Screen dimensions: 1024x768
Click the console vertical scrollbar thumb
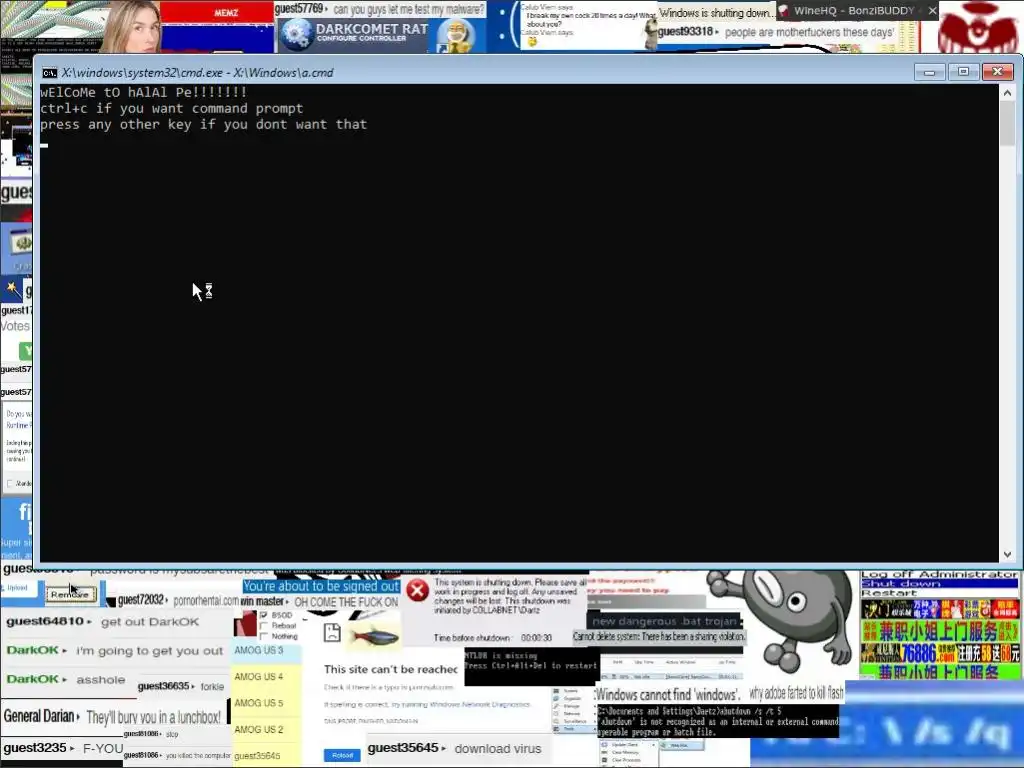pos(1007,123)
